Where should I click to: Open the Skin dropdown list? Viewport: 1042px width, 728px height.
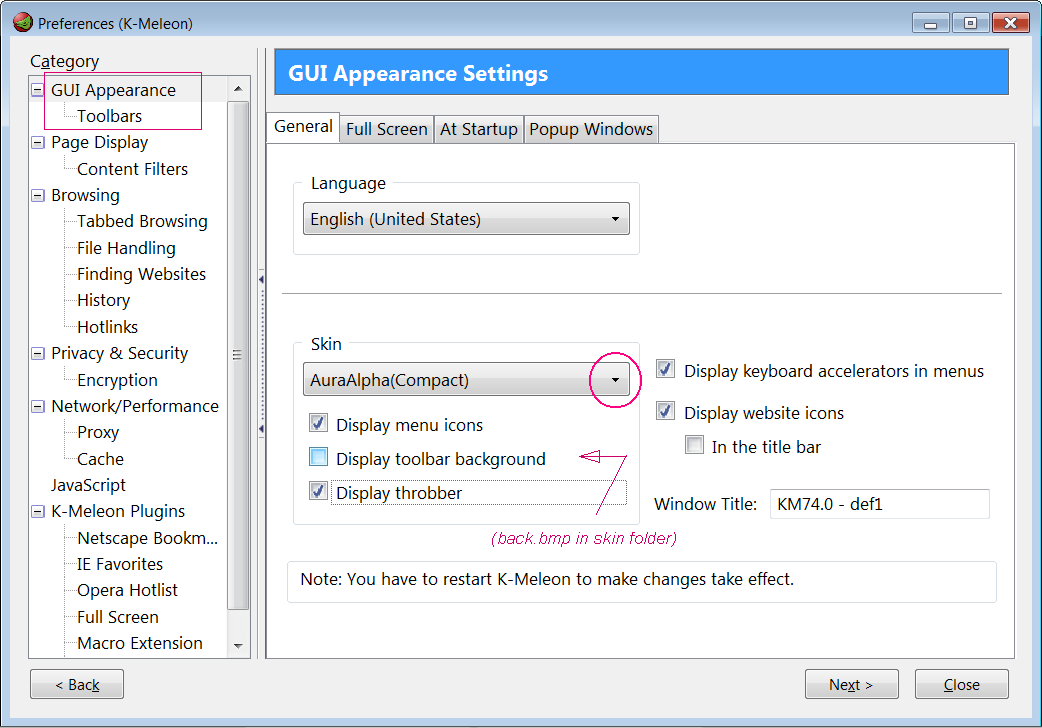point(614,380)
